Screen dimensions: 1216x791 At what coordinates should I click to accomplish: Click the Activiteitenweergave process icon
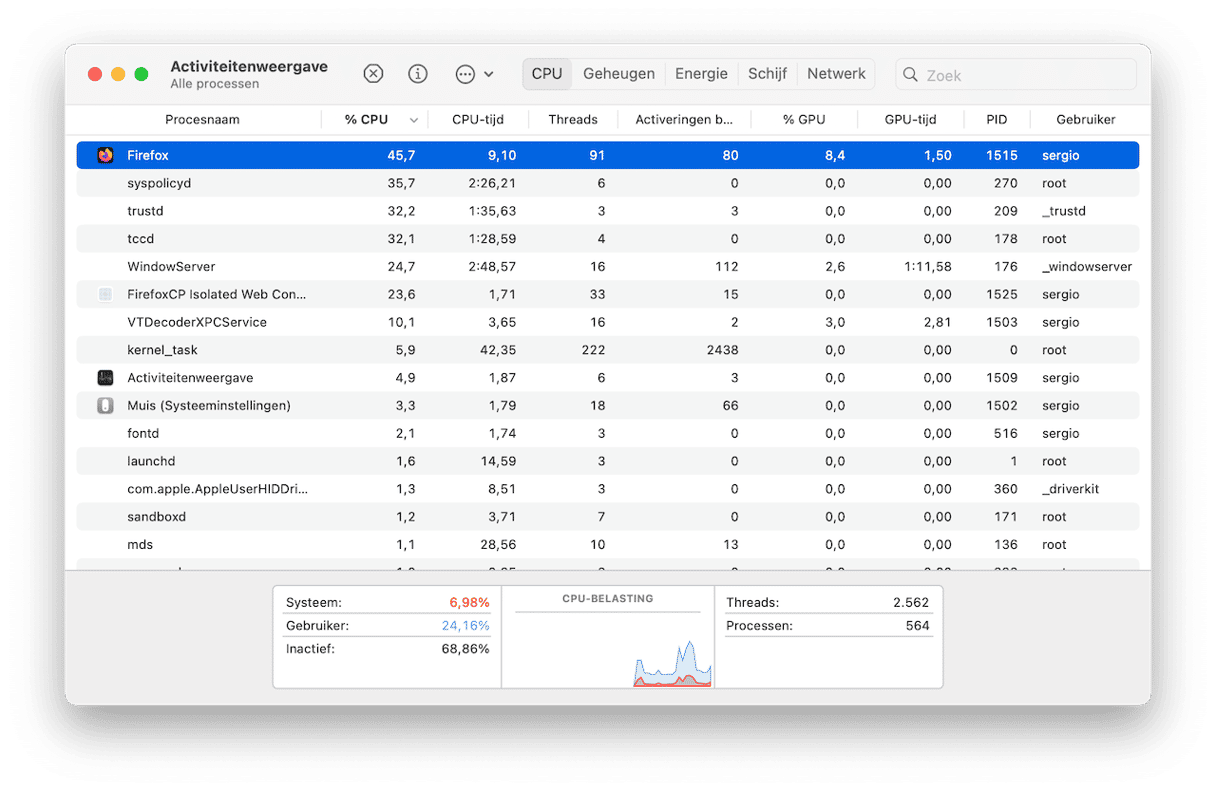coord(105,378)
